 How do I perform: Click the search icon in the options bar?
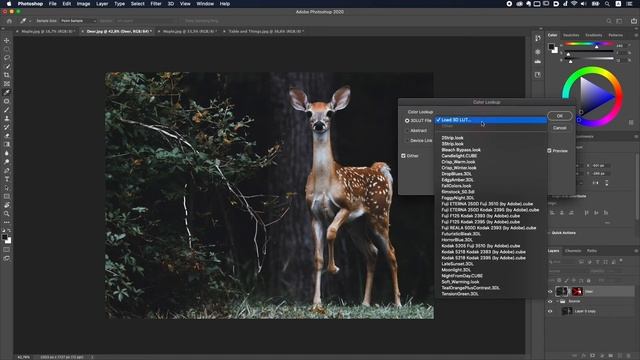point(609,21)
